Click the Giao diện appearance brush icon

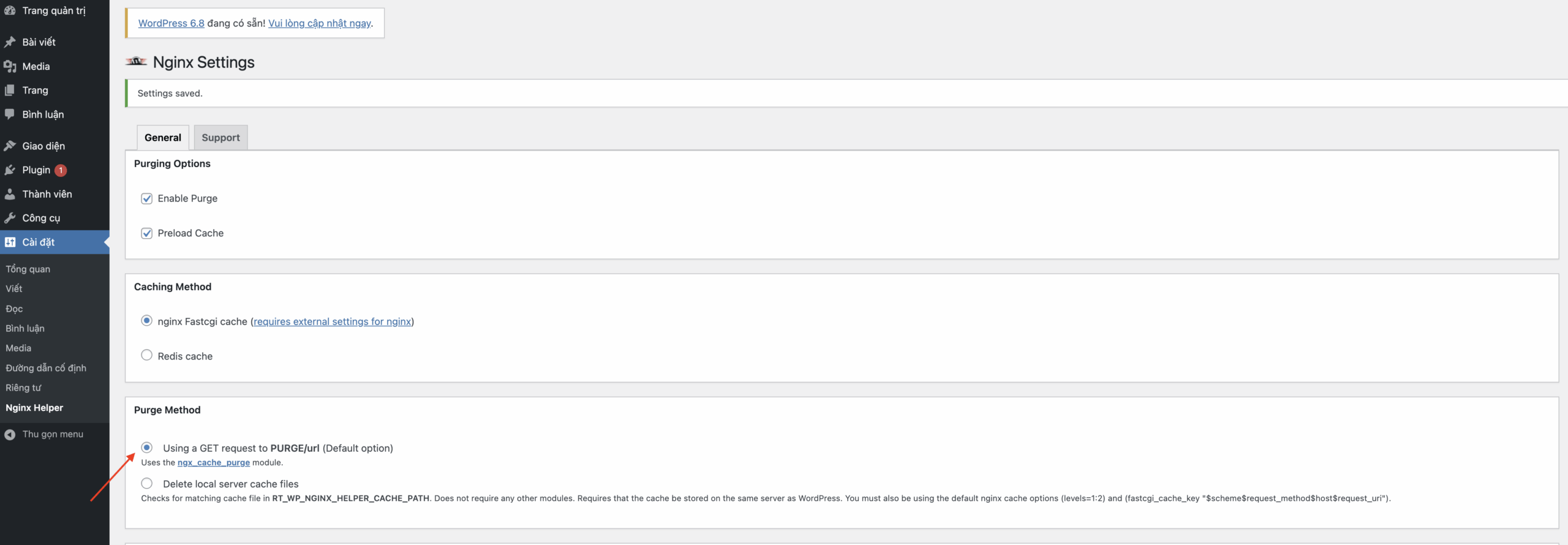pos(10,146)
